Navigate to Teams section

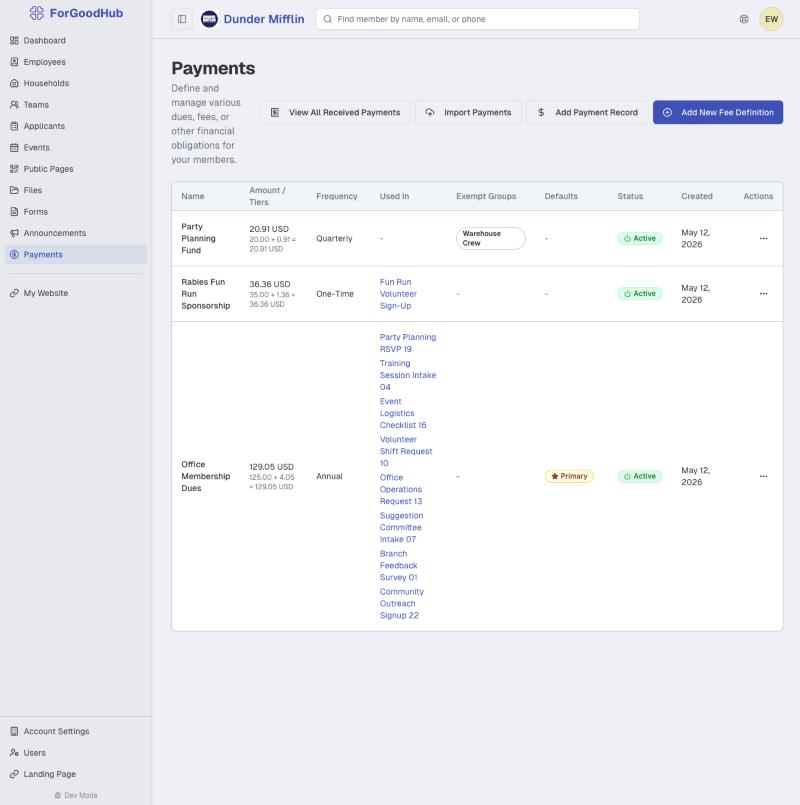click(x=76, y=105)
